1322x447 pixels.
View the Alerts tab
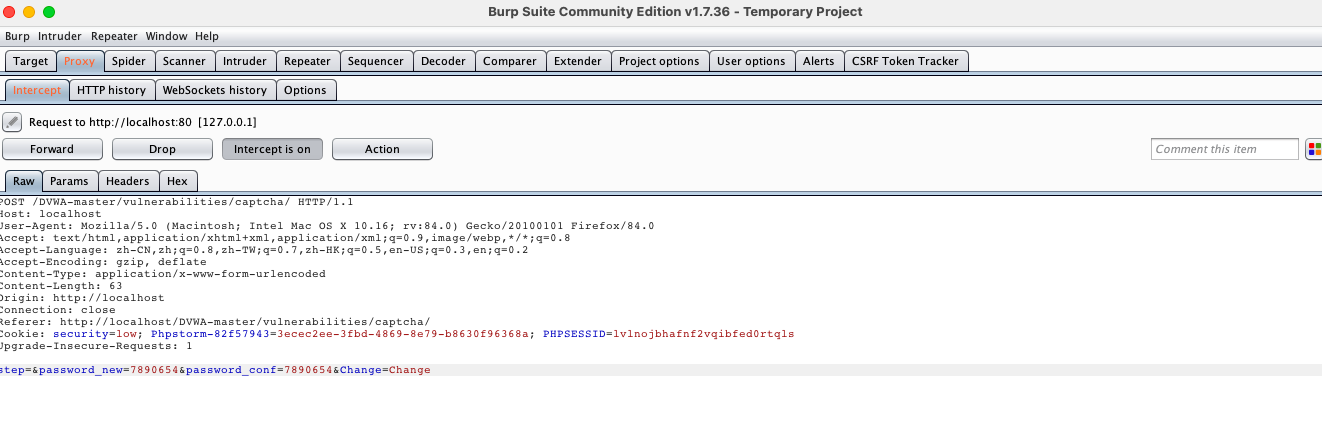[819, 61]
